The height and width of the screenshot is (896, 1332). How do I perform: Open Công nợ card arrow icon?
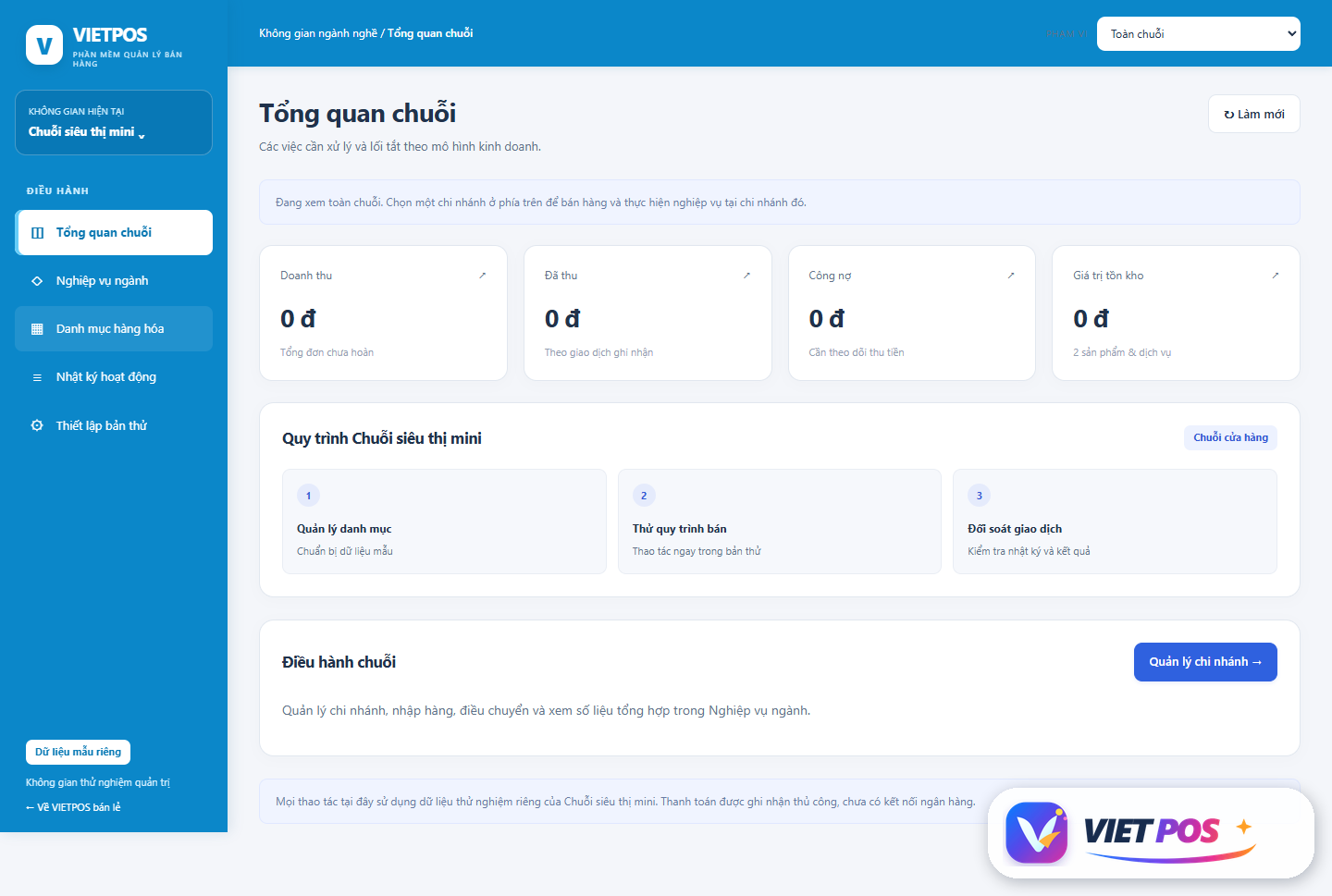pos(1011,276)
